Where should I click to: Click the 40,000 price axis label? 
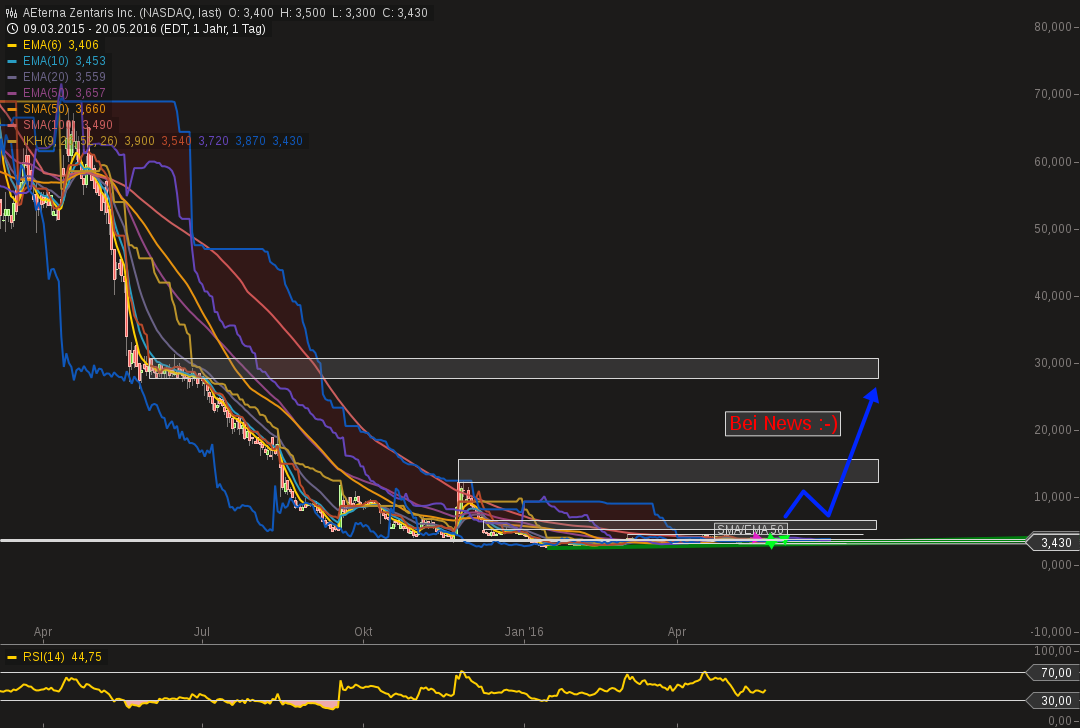tap(1053, 295)
